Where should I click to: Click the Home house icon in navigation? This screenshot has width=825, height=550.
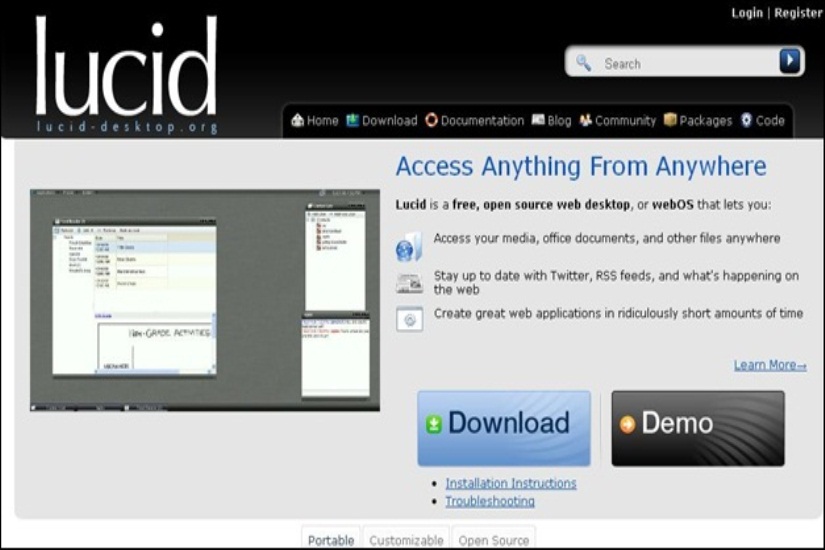point(297,120)
